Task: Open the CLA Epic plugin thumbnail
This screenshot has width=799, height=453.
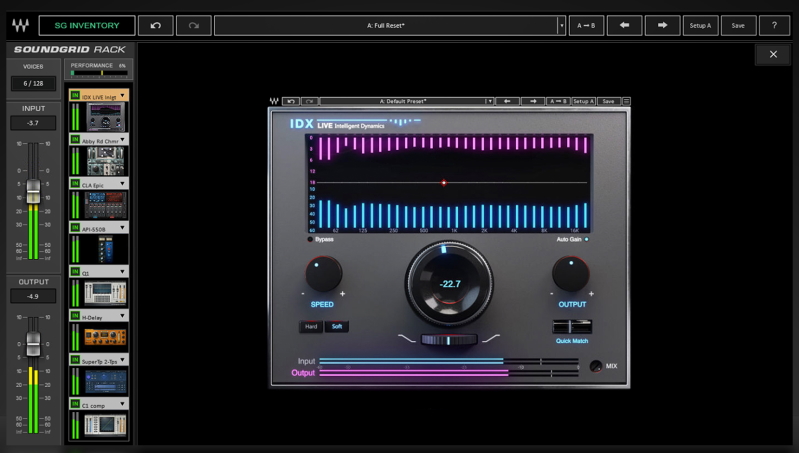Action: [x=105, y=205]
